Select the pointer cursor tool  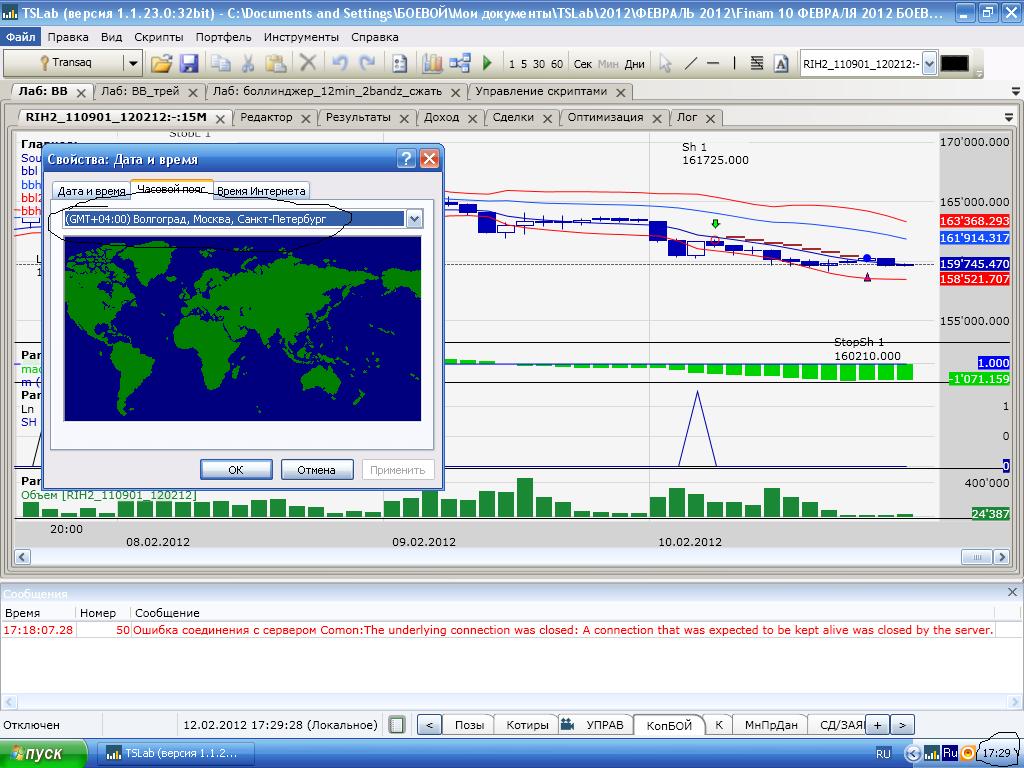(x=665, y=63)
